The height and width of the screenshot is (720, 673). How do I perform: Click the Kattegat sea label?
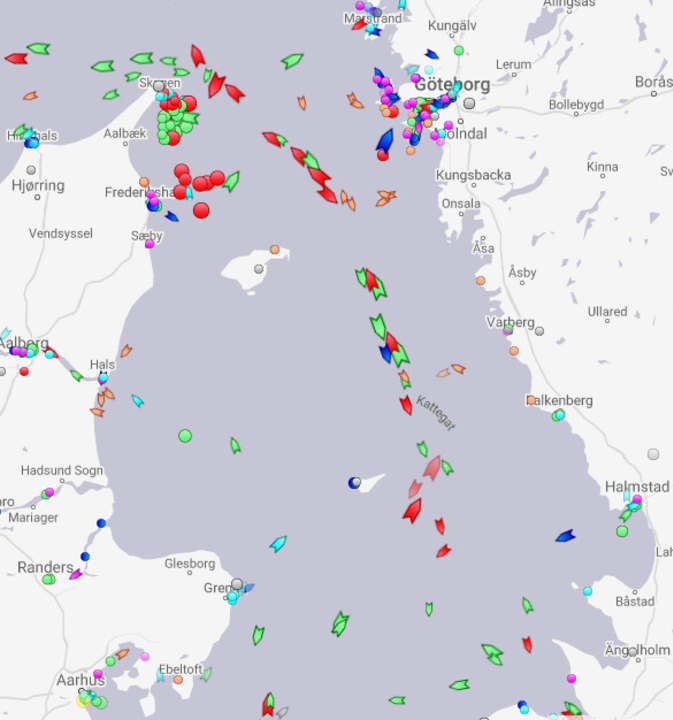tap(436, 413)
